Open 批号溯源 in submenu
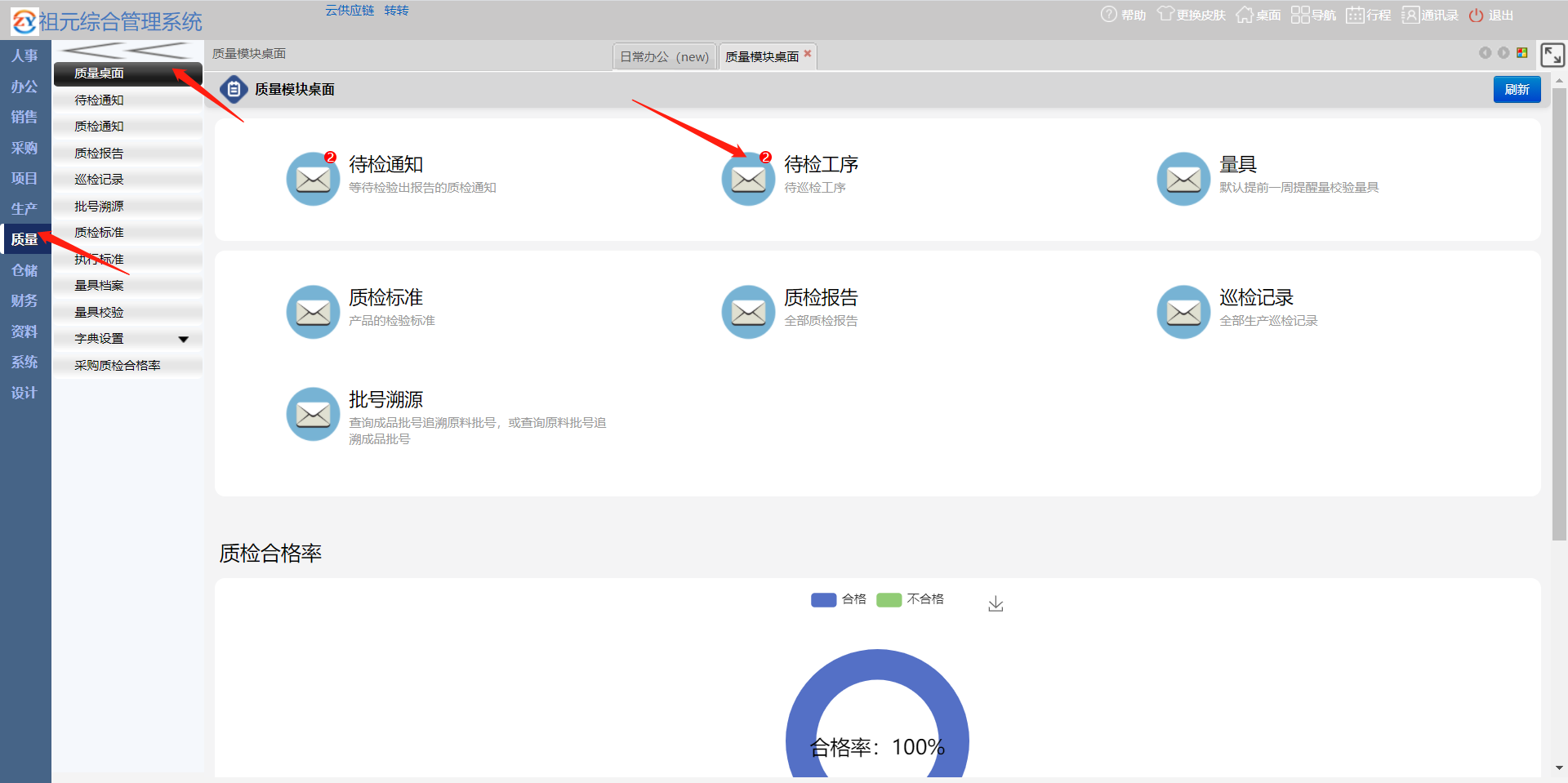This screenshot has height=783, width=1568. pos(128,207)
